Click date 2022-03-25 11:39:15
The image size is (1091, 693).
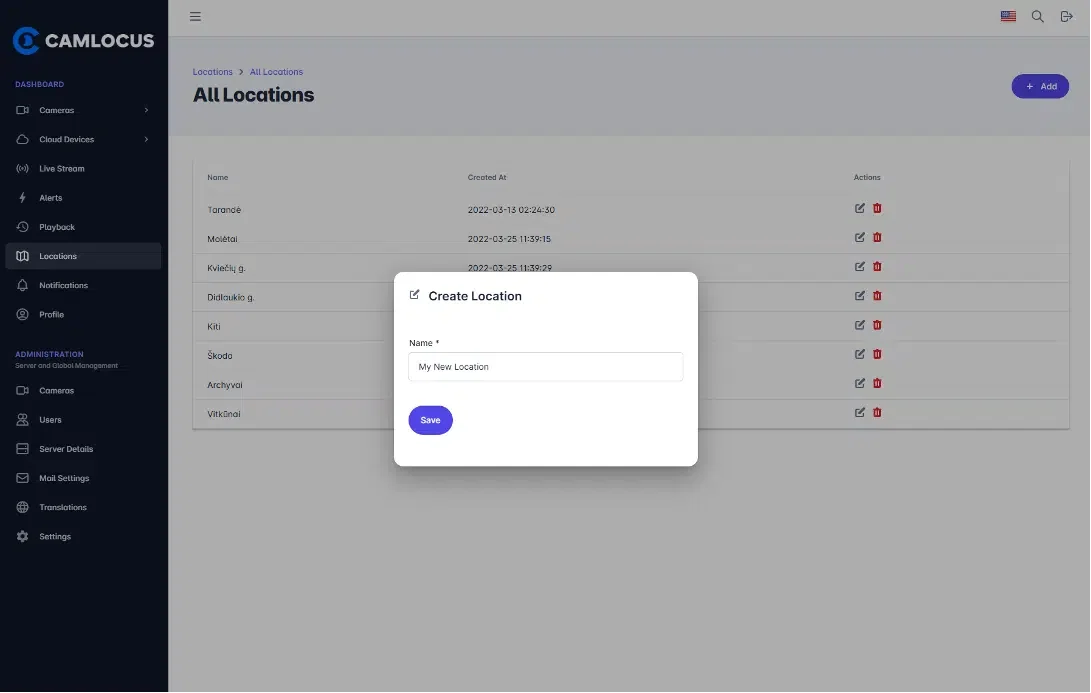coord(509,239)
